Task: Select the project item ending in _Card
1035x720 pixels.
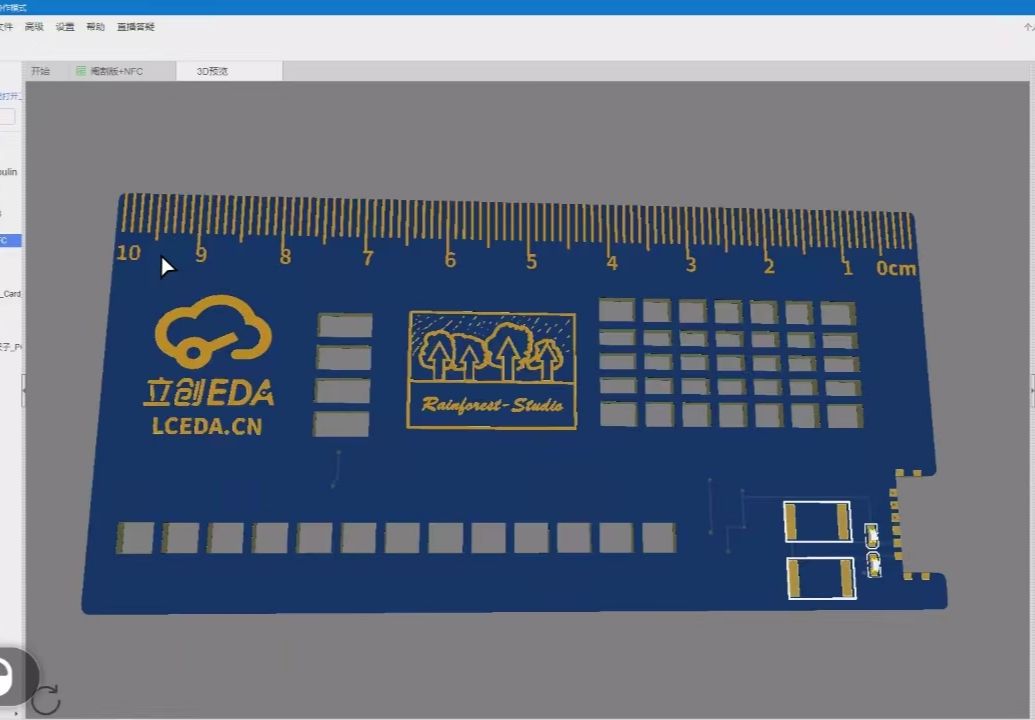Action: [11, 294]
